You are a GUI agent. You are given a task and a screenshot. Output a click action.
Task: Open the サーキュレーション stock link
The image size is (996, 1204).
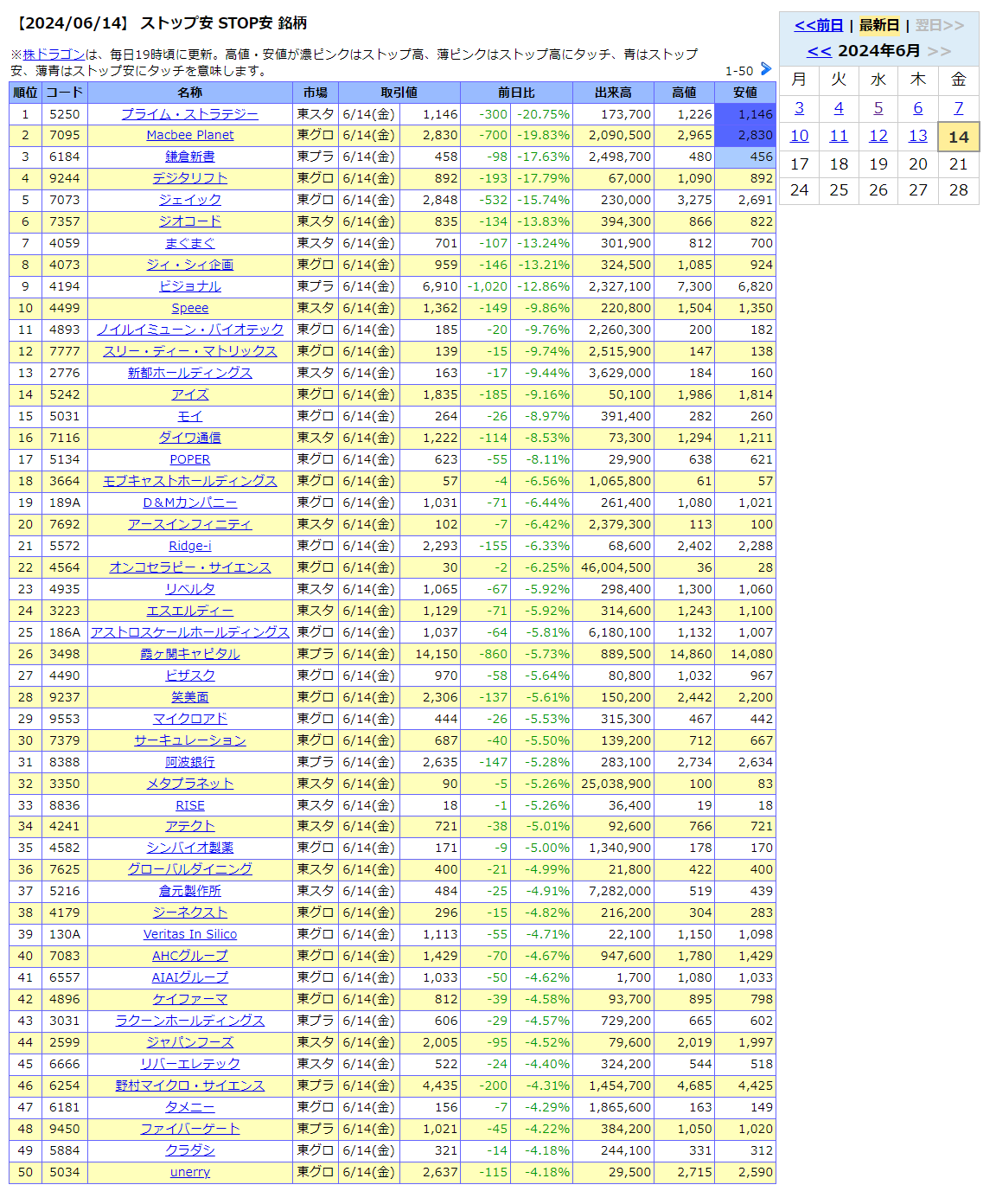(x=190, y=741)
